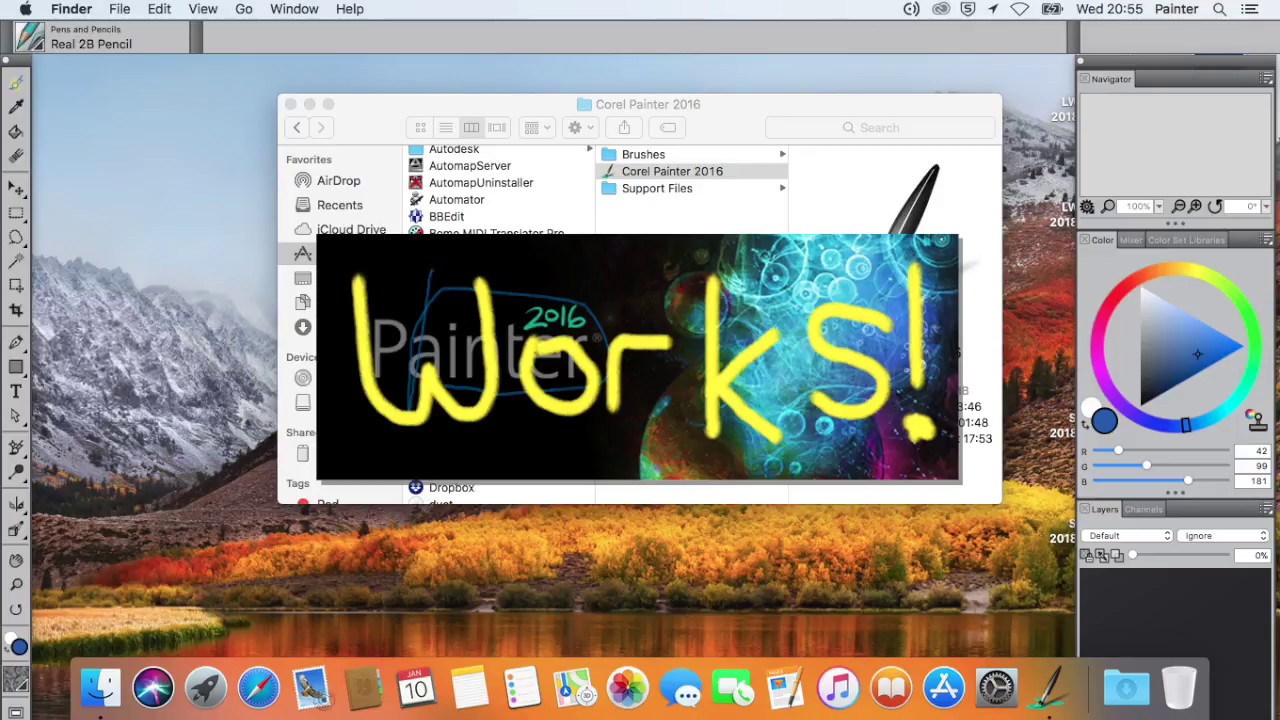
Task: Toggle the Clone Color stamp button
Action: coord(1256,419)
